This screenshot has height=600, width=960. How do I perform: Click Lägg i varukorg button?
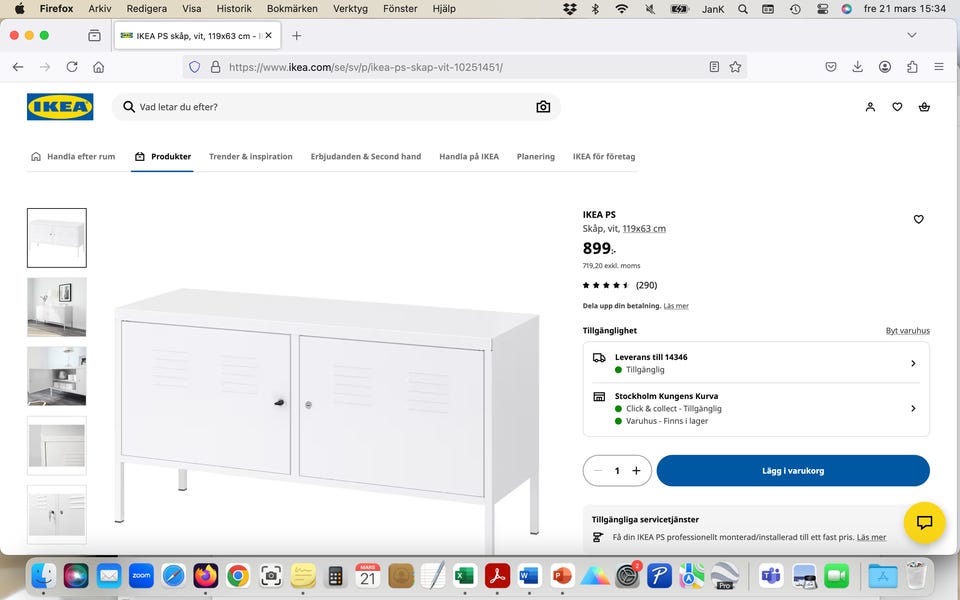point(793,470)
